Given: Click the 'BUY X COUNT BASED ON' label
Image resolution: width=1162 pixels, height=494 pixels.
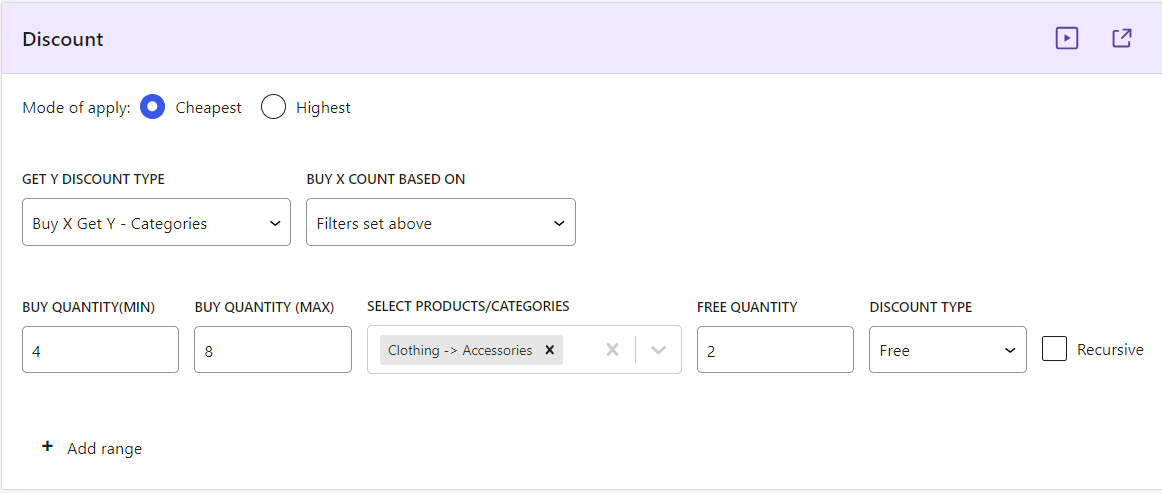Looking at the screenshot, I should (x=385, y=179).
